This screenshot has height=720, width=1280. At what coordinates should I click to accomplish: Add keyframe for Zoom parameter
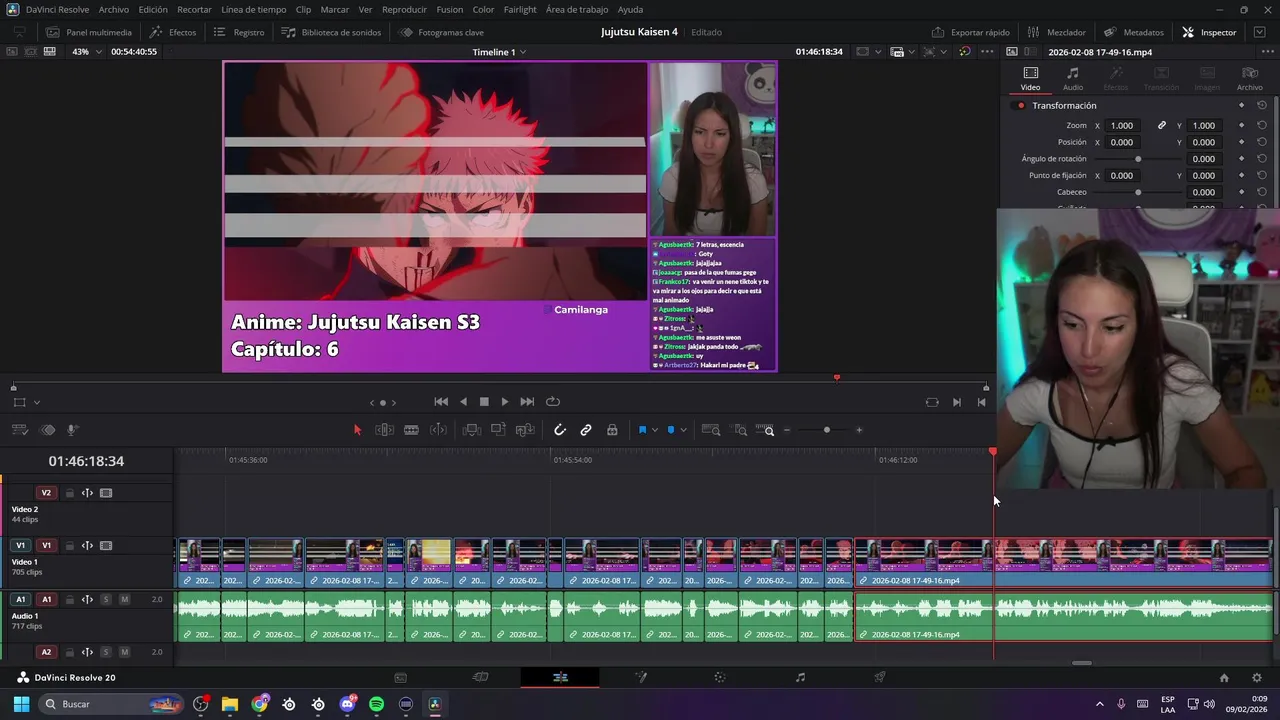click(x=1241, y=126)
